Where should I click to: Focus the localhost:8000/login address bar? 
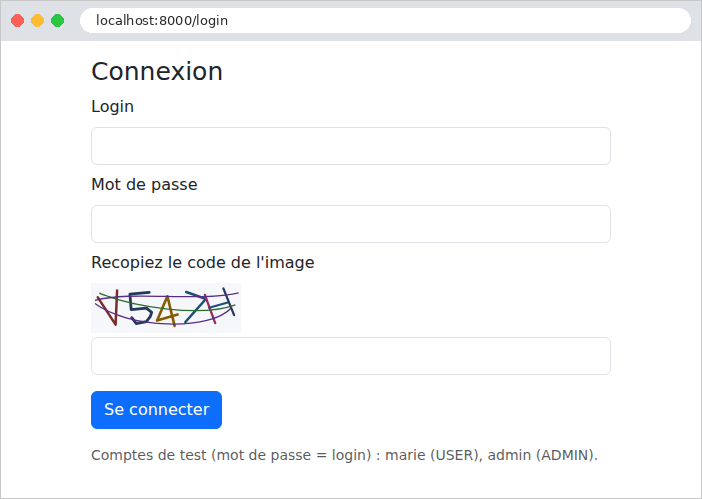[385, 21]
